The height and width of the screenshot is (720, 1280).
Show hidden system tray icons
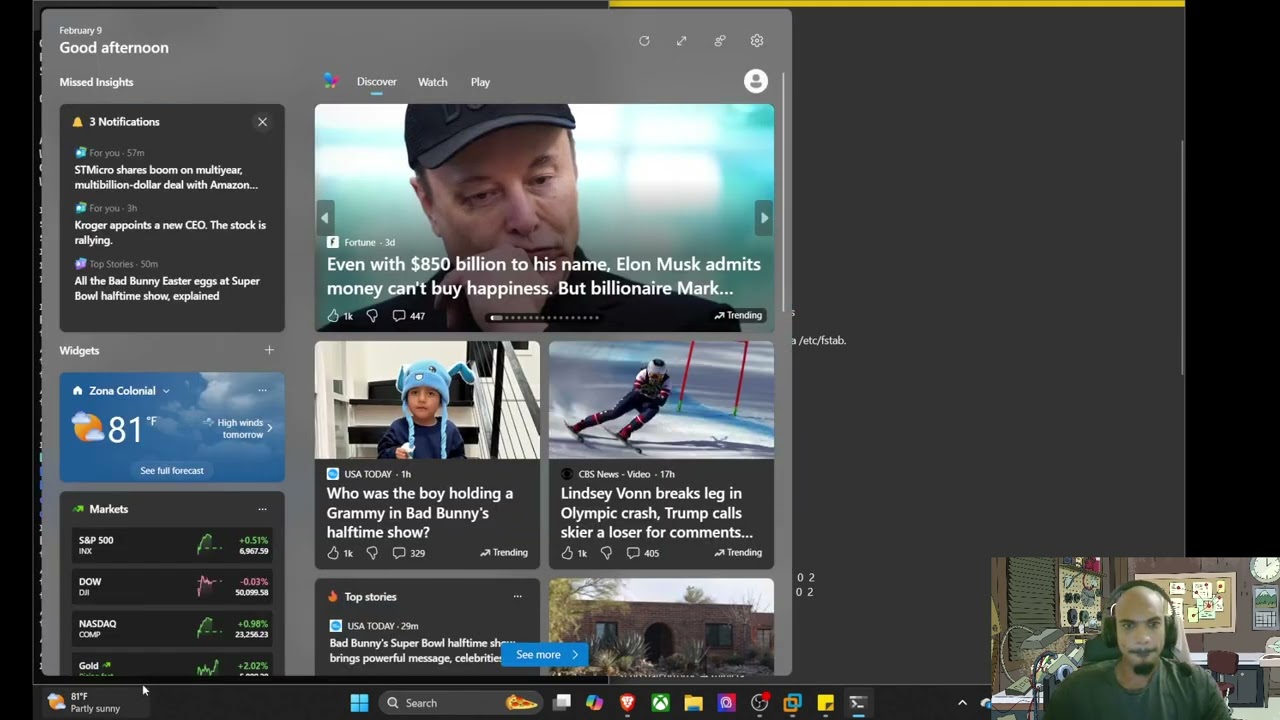tap(962, 703)
